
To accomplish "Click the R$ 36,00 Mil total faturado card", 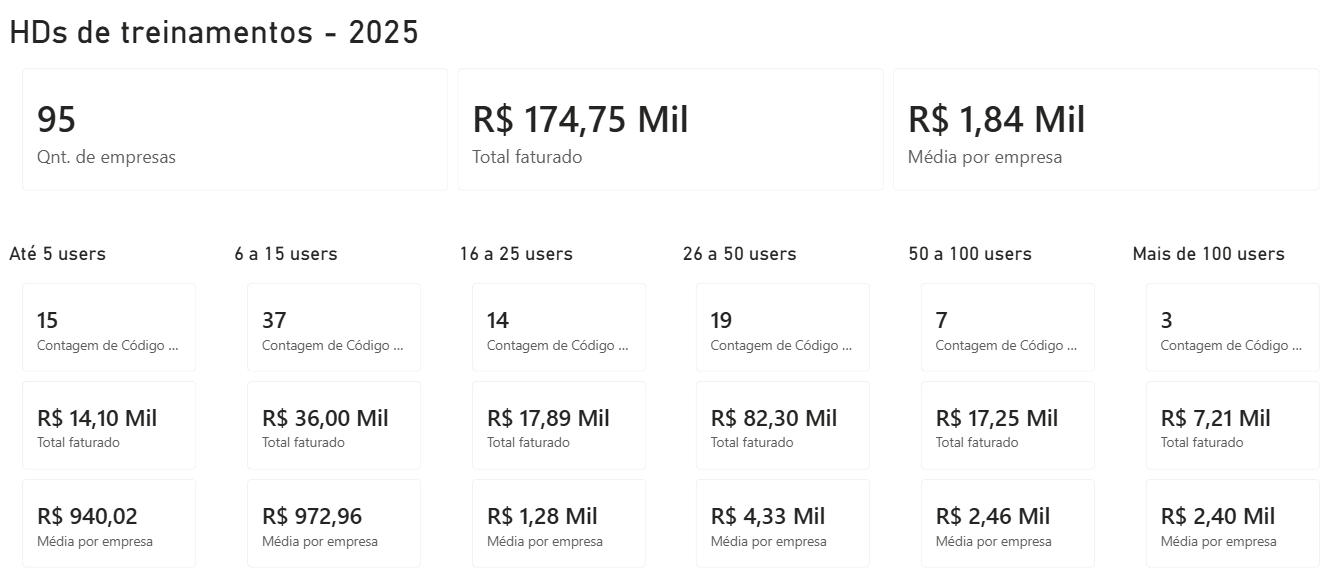I will [334, 425].
